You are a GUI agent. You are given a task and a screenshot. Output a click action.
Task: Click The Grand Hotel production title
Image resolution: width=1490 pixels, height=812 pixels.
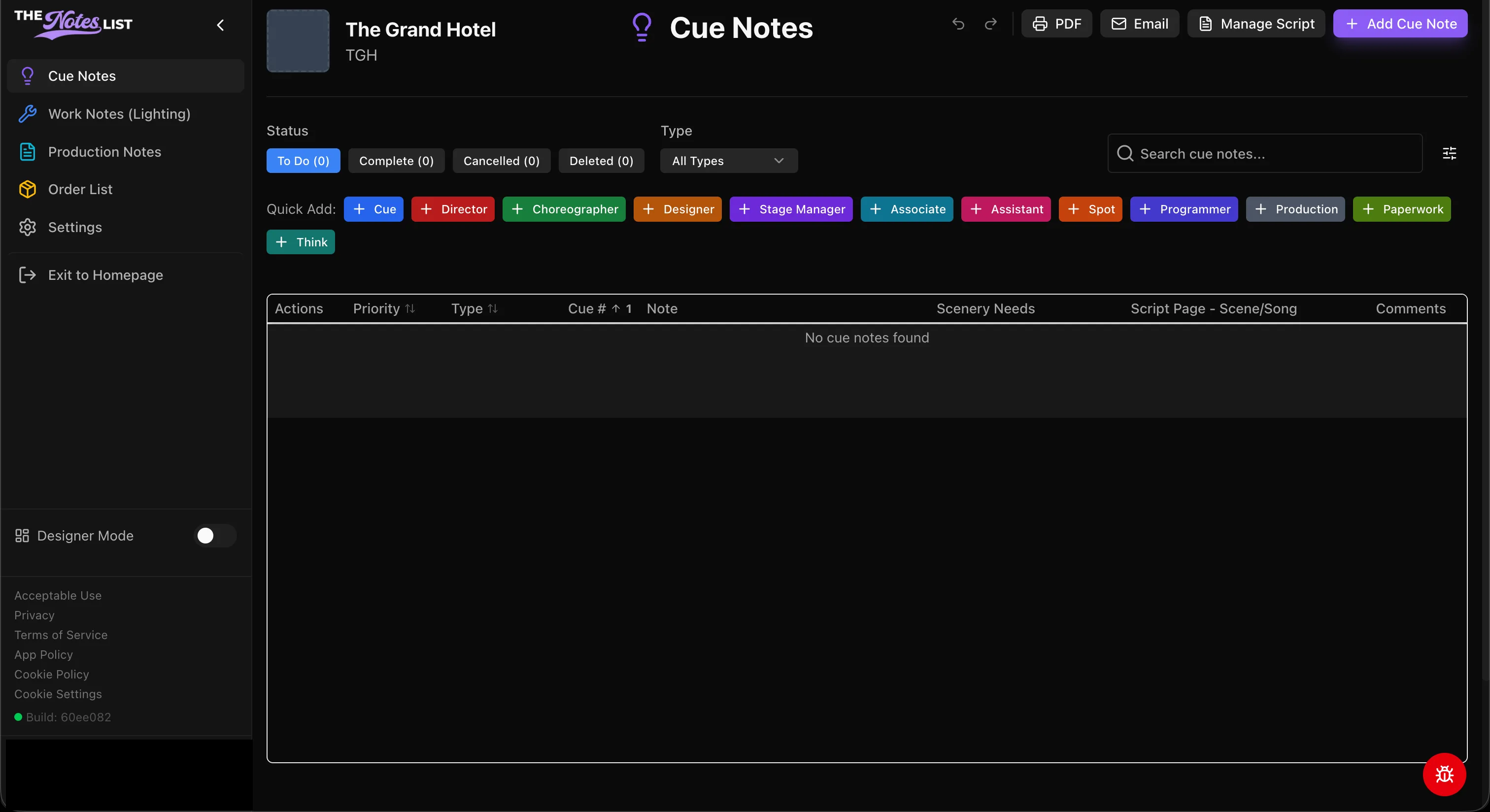click(420, 29)
